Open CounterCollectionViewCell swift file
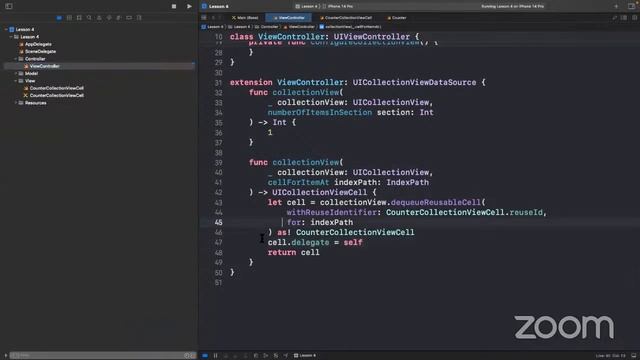The image size is (640, 360). pyautogui.click(x=54, y=88)
